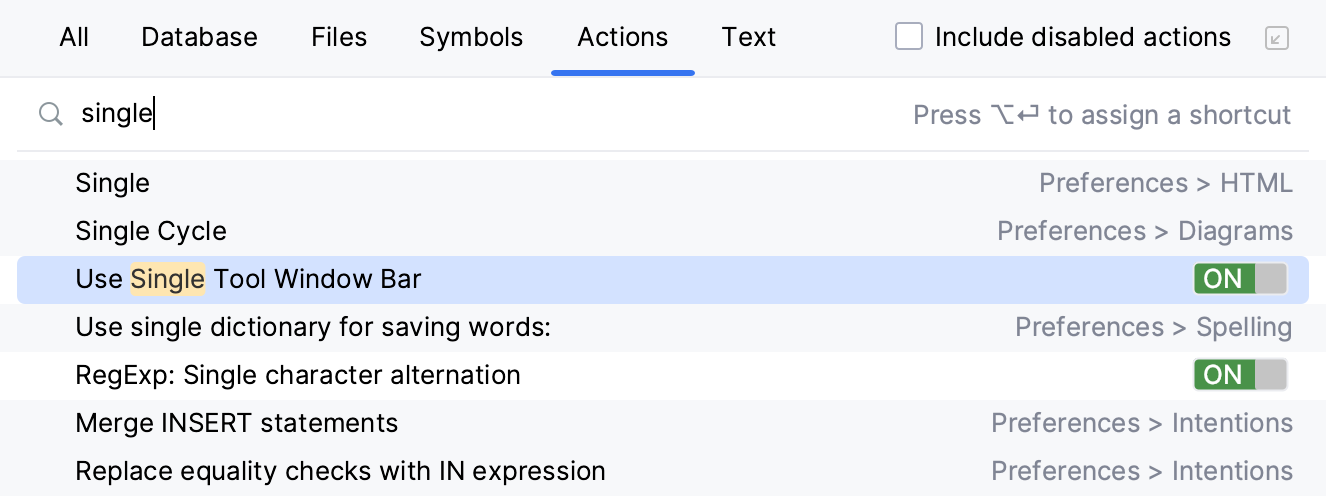Click the open in tool window icon

point(1276,38)
